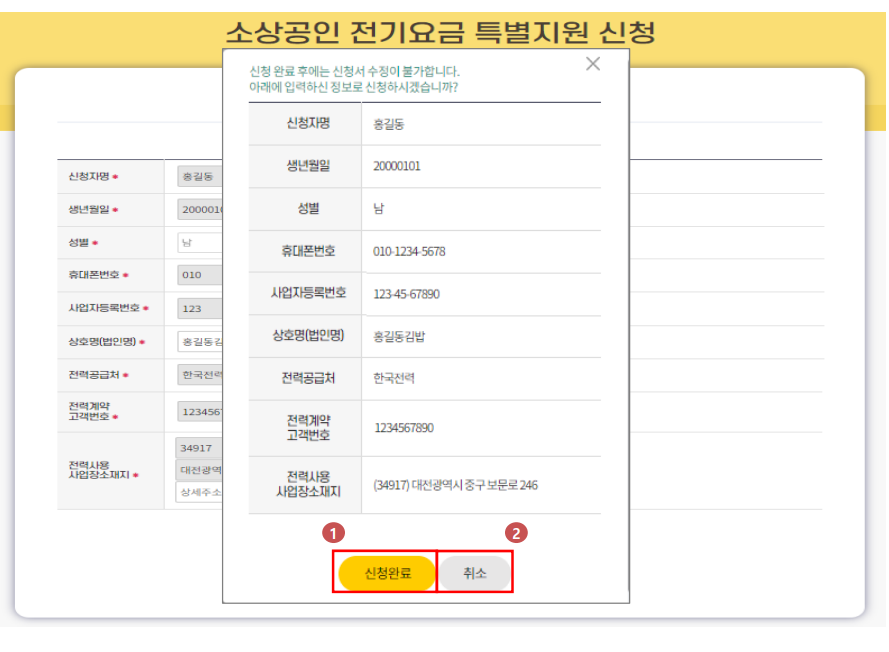Click the 취소 cancel button
This screenshot has height=652, width=889.
(x=475, y=571)
